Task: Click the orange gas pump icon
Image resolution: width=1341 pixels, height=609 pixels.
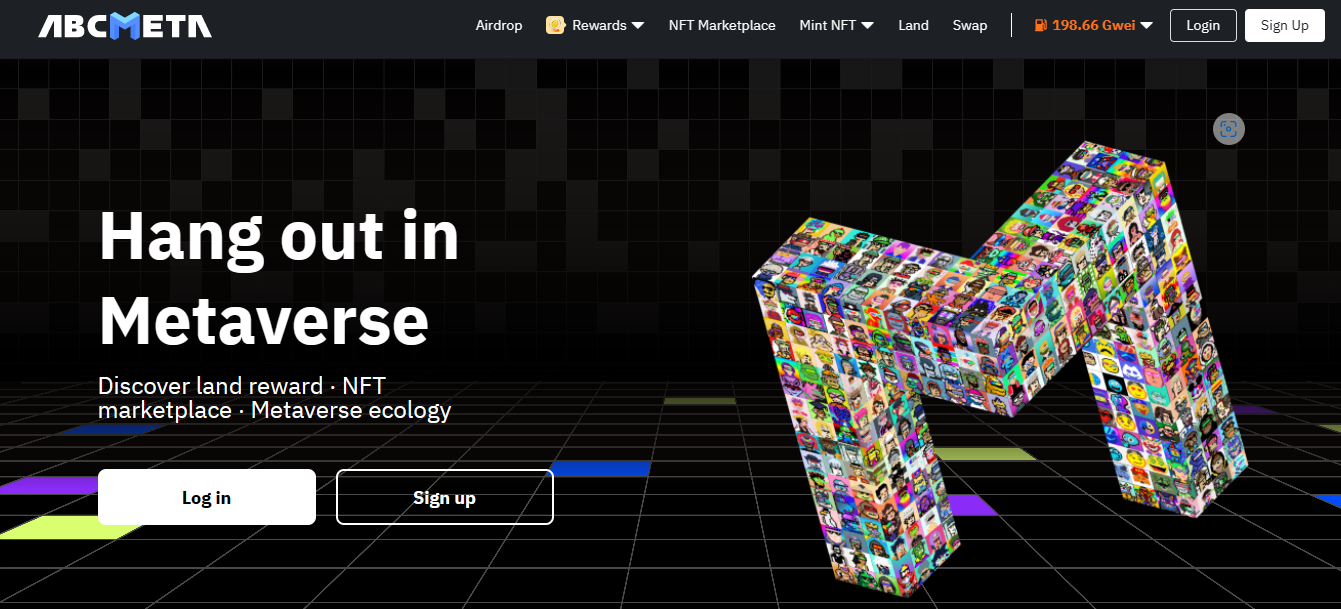Action: pyautogui.click(x=1041, y=26)
